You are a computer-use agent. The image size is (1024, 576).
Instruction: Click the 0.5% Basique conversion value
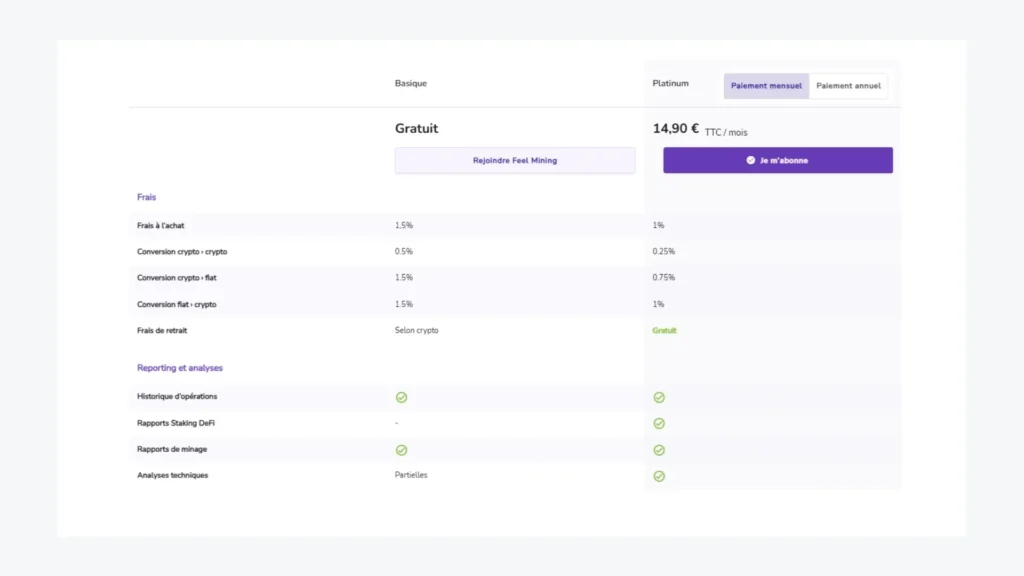click(x=404, y=251)
